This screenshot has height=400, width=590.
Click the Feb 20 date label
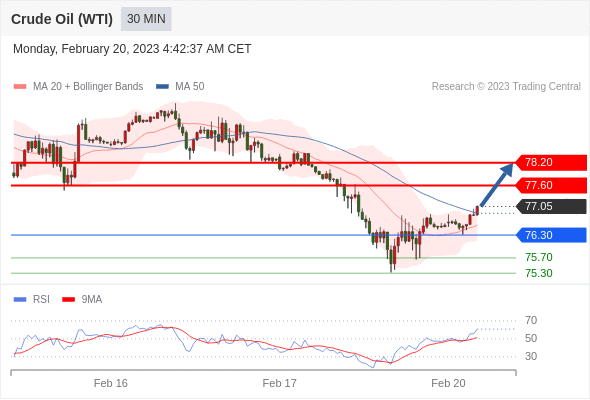coord(448,383)
